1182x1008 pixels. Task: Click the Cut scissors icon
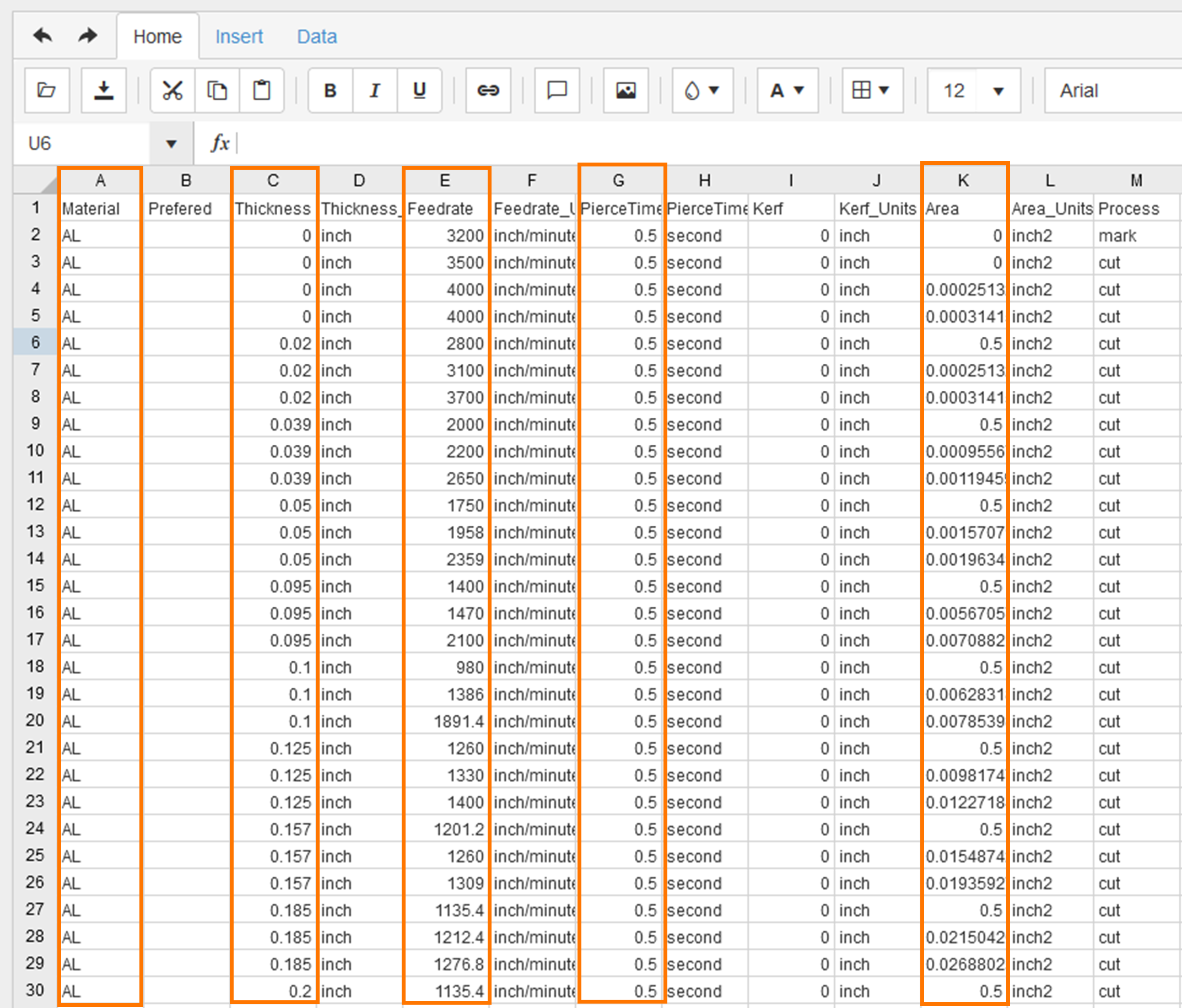(x=172, y=90)
